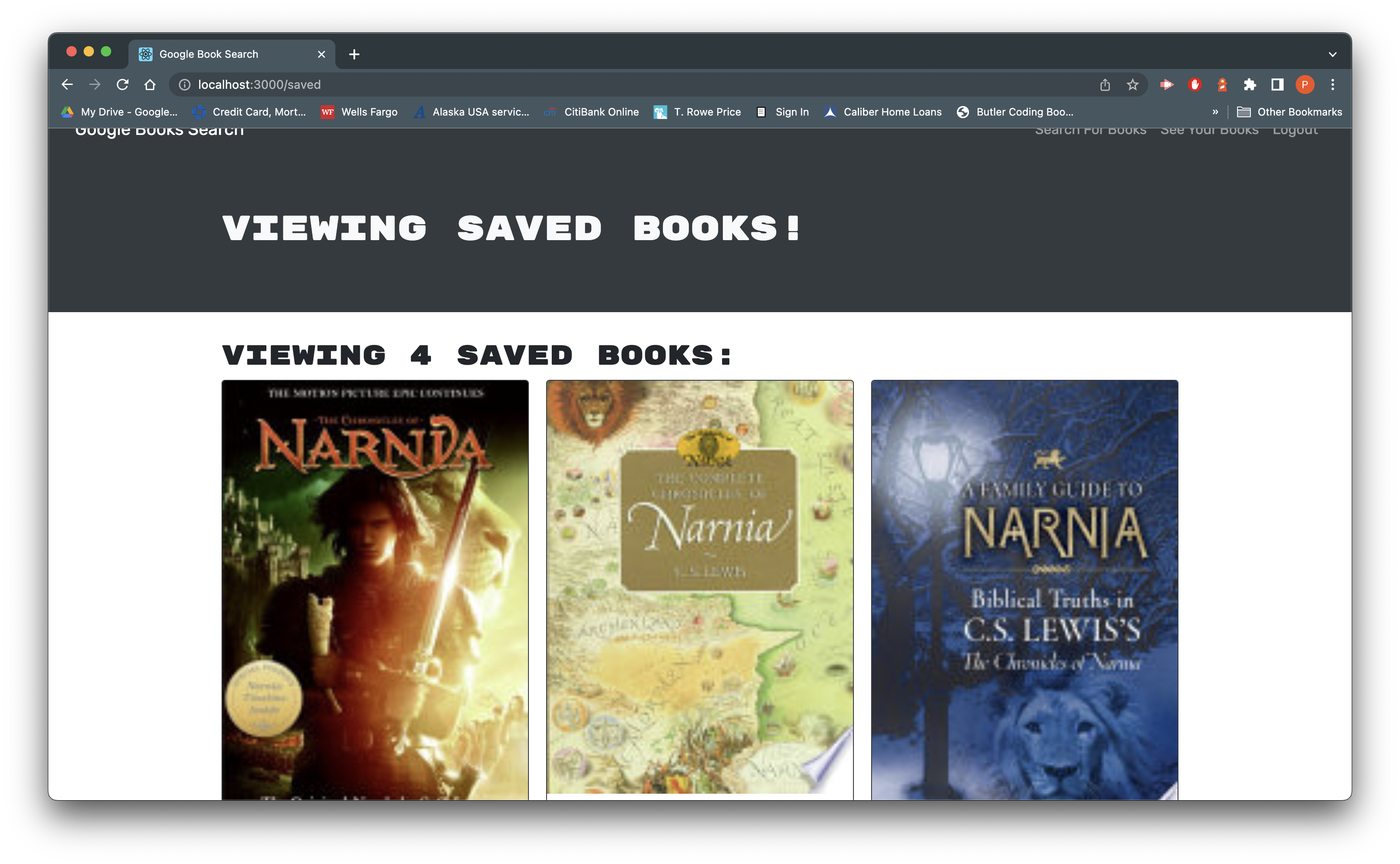
Task: Click the Prince Caspian Narnia movie cover
Action: (x=375, y=590)
